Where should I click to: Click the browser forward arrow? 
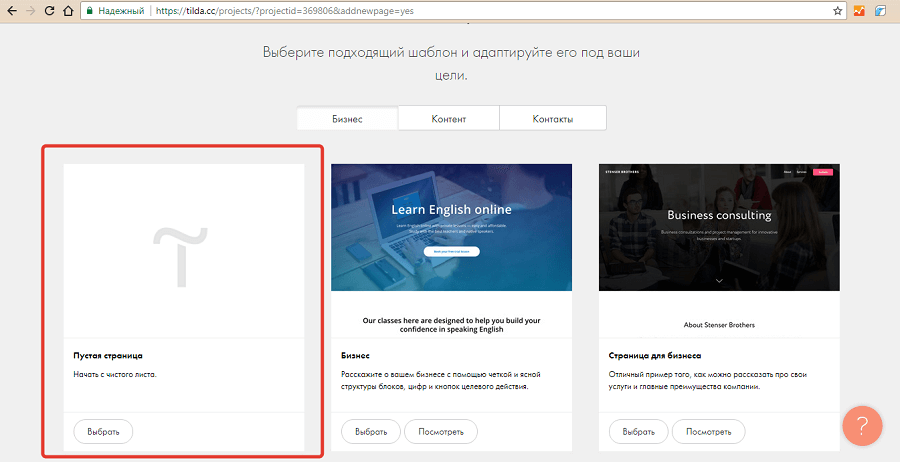click(33, 11)
